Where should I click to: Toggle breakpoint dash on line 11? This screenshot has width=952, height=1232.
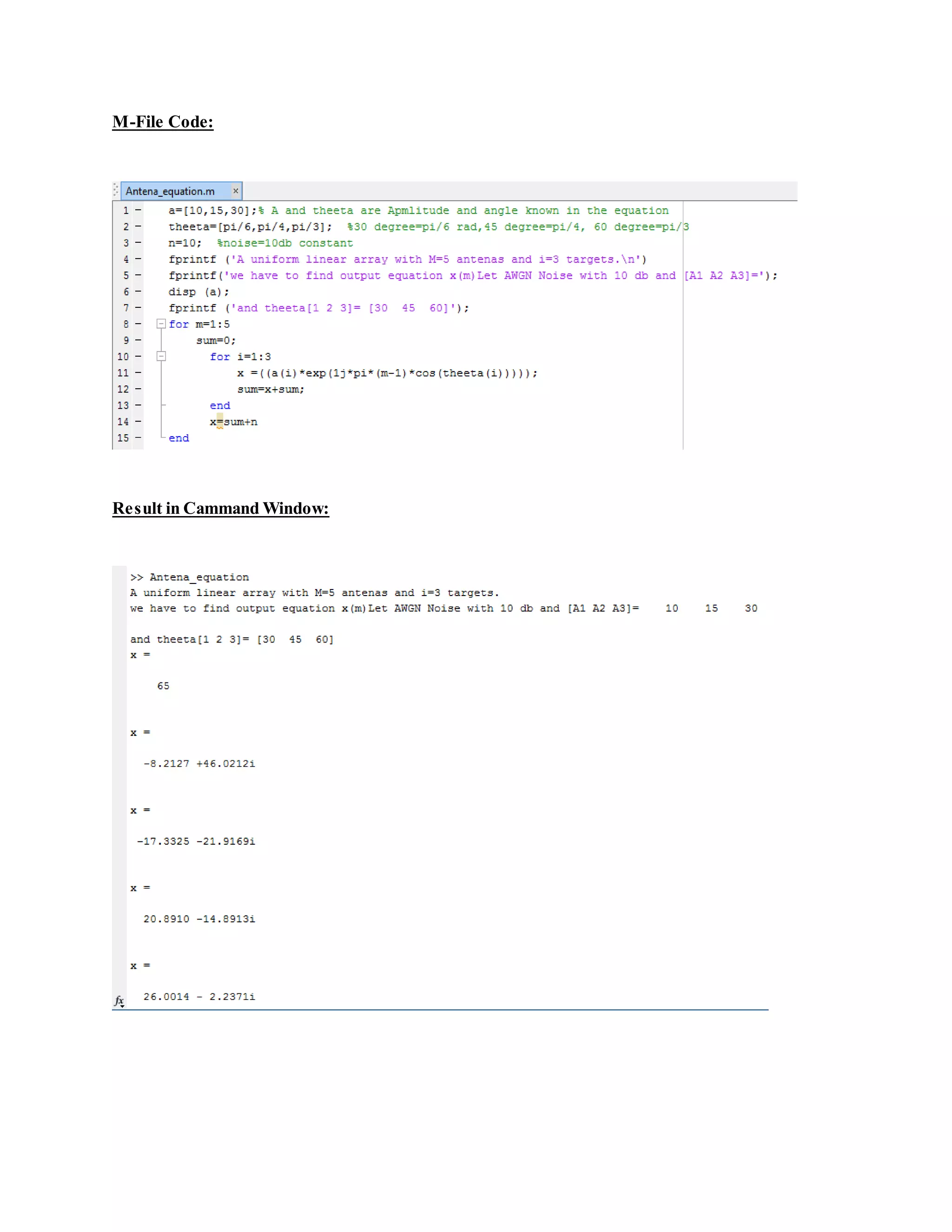tap(138, 373)
